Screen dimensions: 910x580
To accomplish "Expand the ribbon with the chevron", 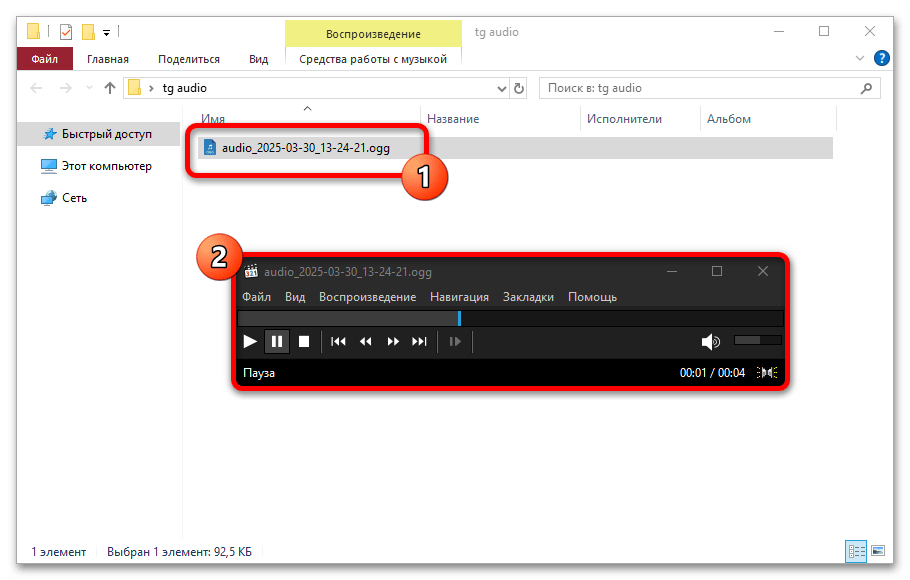I will (860, 58).
